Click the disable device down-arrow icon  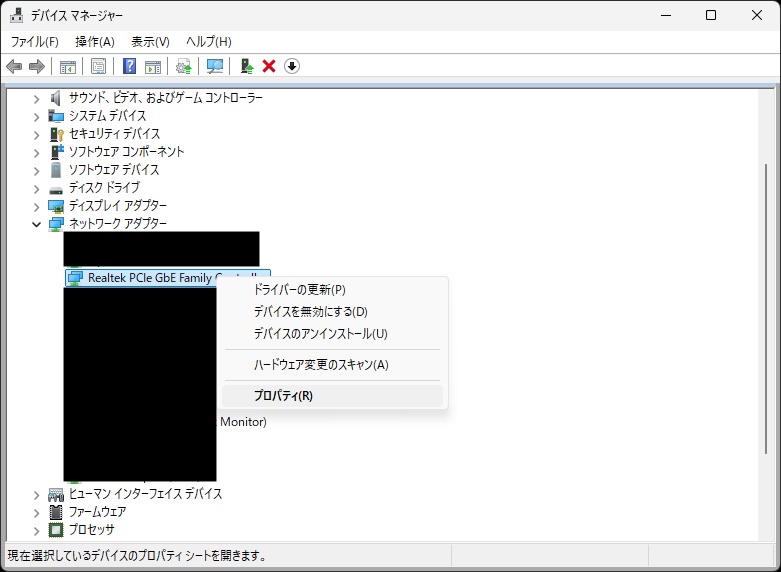coord(292,66)
